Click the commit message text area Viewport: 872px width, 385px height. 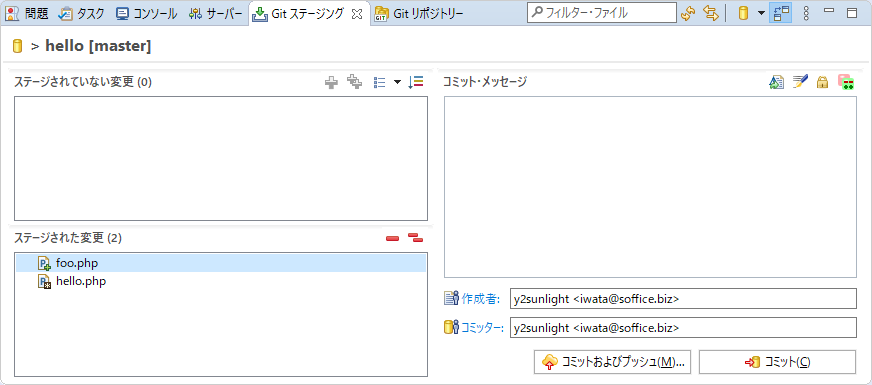[x=650, y=187]
